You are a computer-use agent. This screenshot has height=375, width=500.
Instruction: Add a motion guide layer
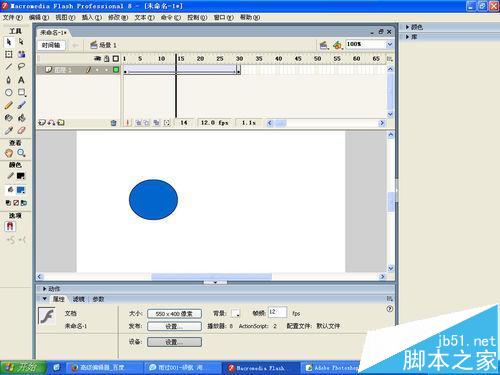tap(51, 123)
